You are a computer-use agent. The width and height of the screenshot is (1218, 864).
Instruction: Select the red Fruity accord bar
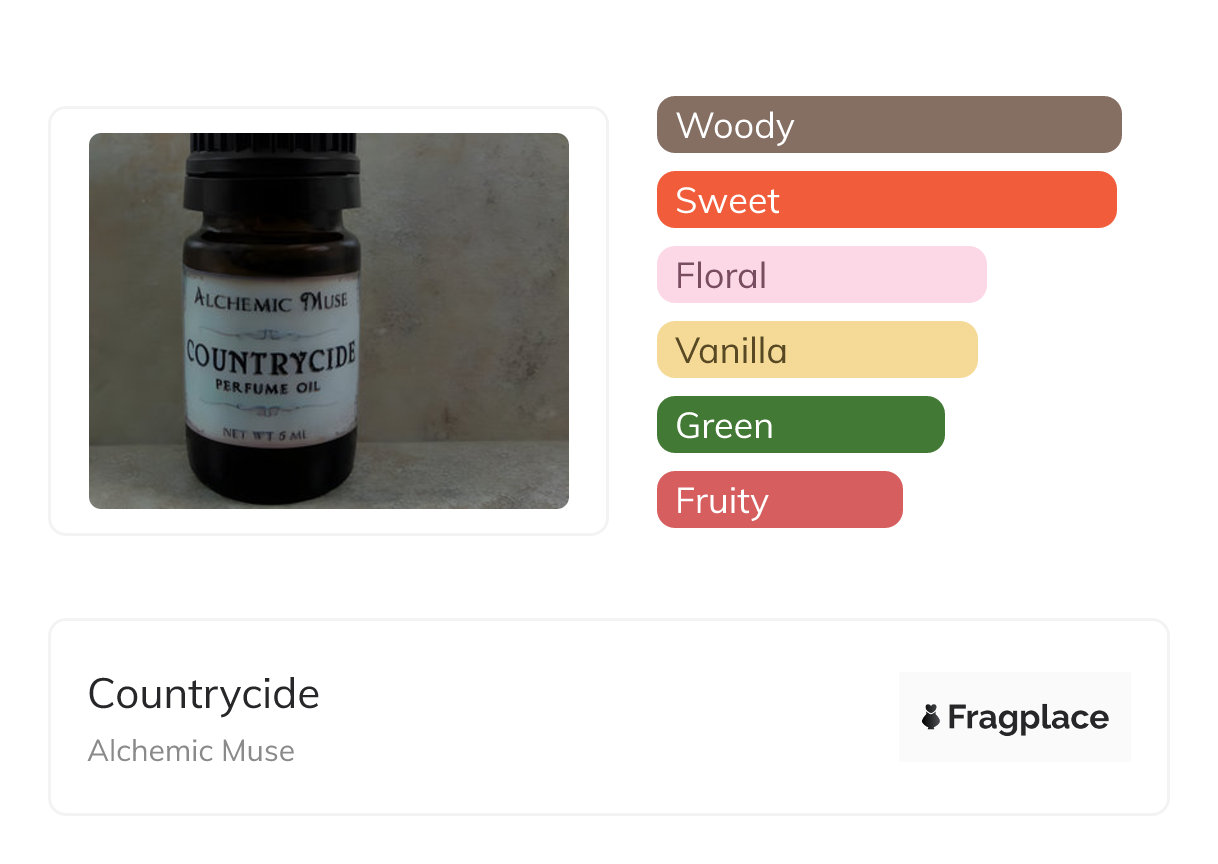tap(779, 500)
